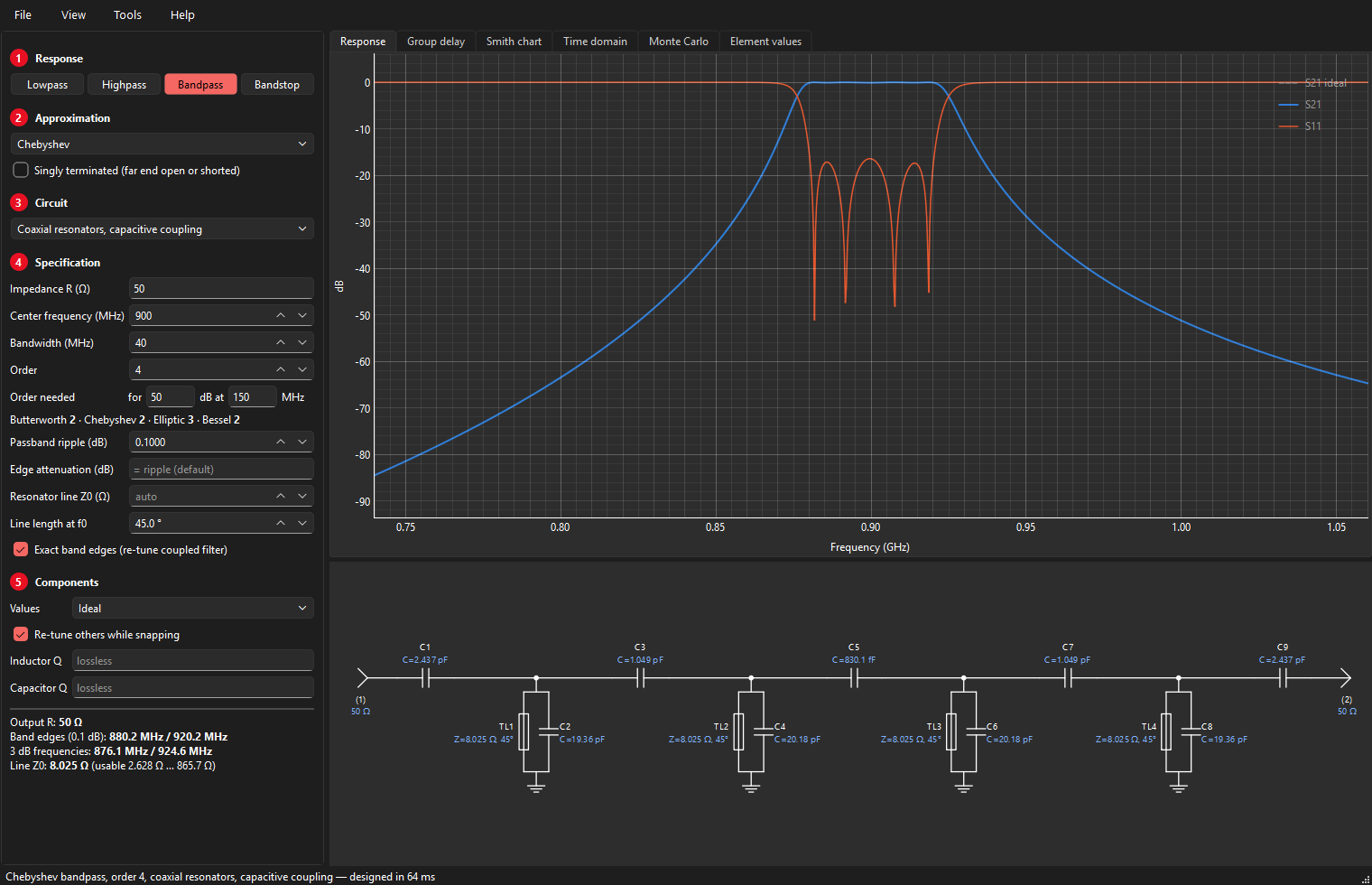This screenshot has height=885, width=1372.
Task: Click the TL1 transmission line resonator symbol
Action: coord(524,731)
